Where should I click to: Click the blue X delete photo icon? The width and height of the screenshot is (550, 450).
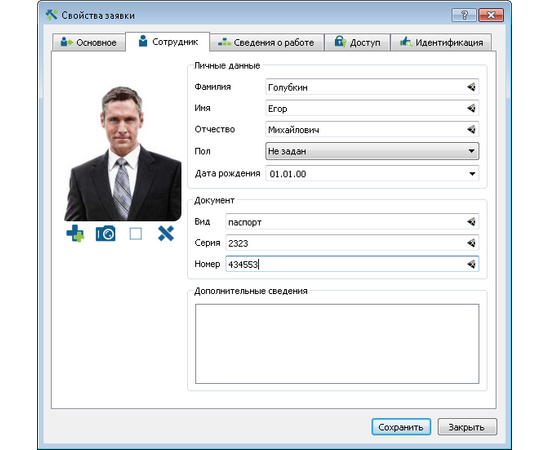click(x=166, y=234)
